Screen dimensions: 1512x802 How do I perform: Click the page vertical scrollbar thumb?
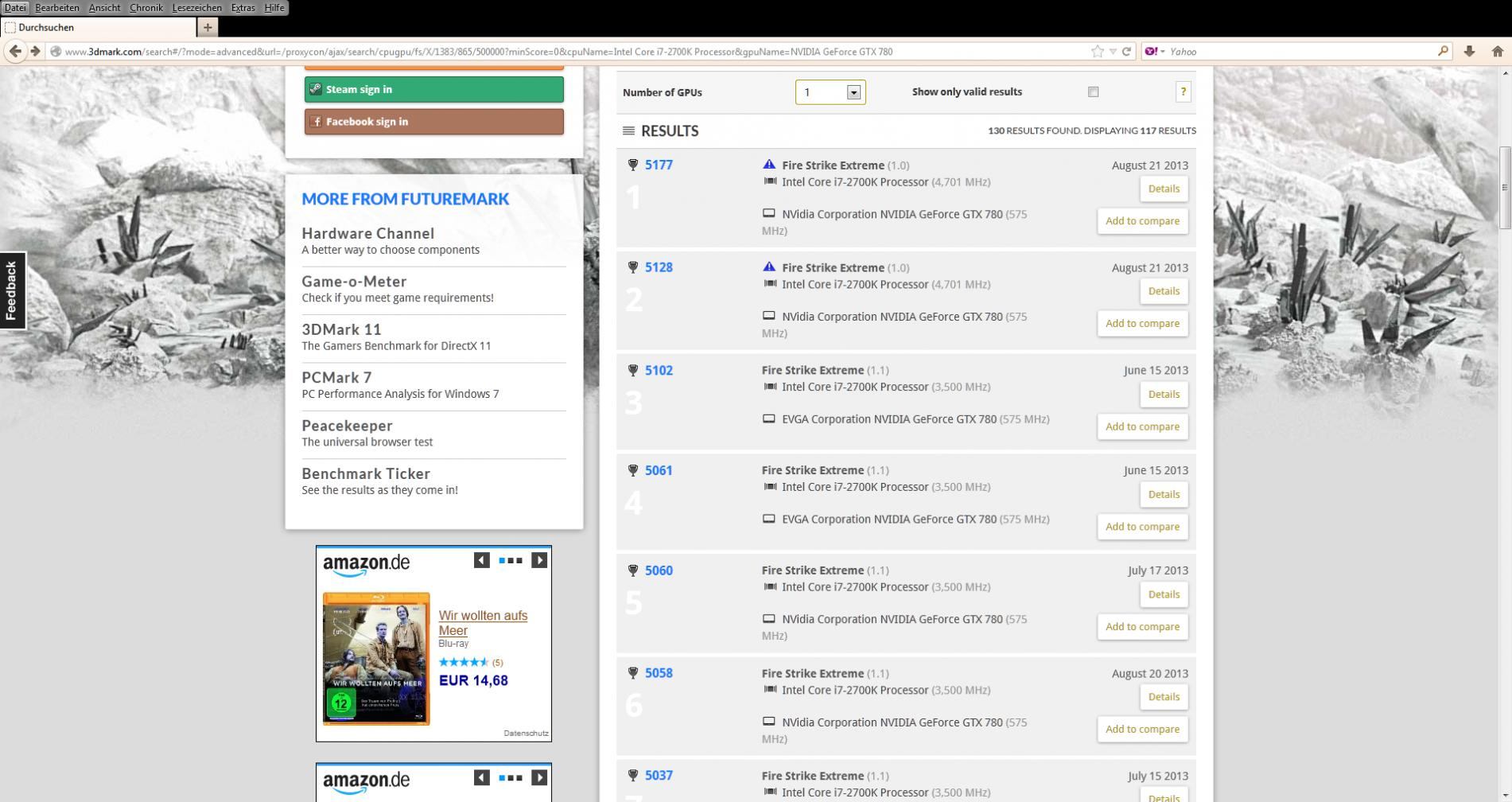click(x=1504, y=189)
